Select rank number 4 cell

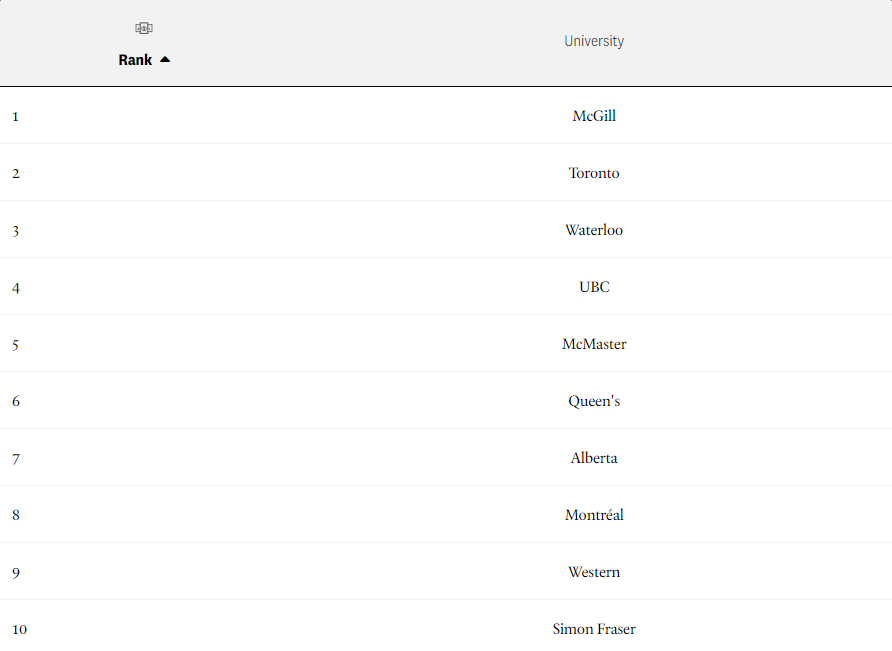tap(16, 288)
